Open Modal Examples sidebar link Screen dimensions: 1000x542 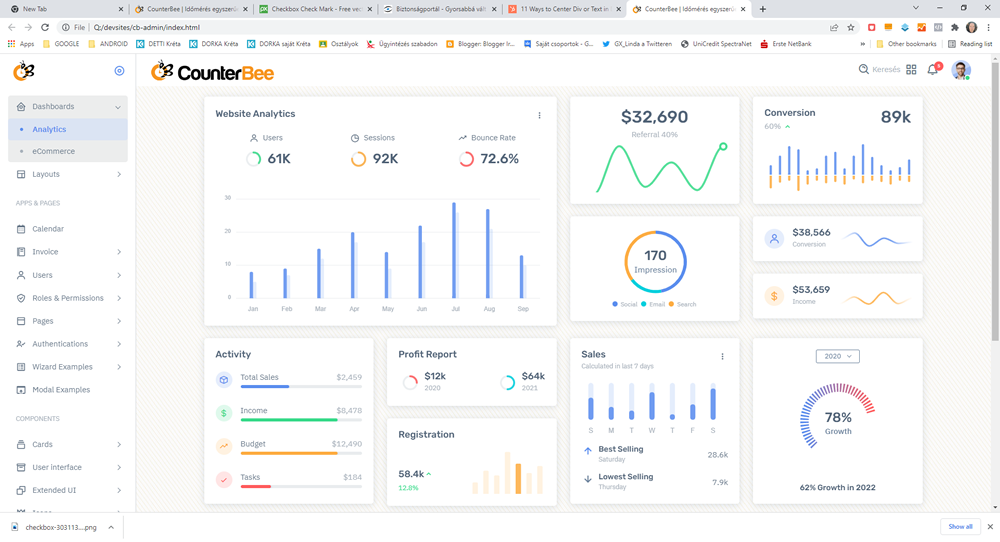click(61, 390)
